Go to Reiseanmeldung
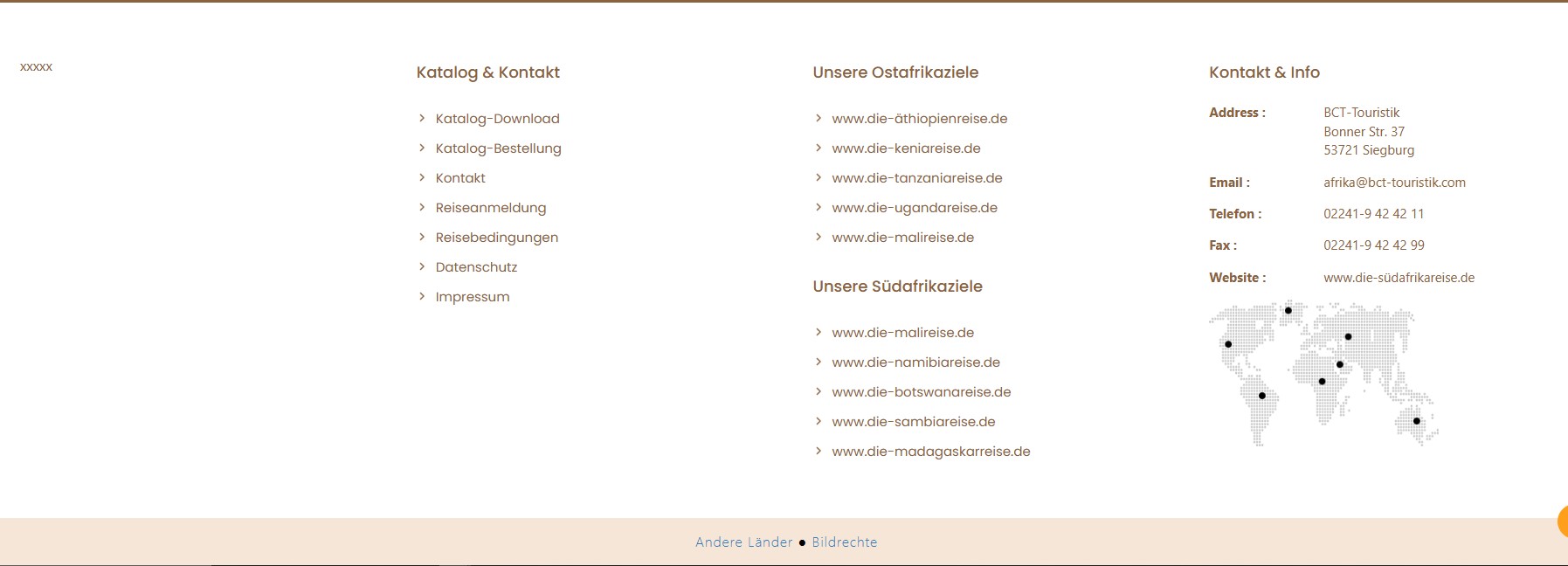The width and height of the screenshot is (1568, 566). [490, 208]
